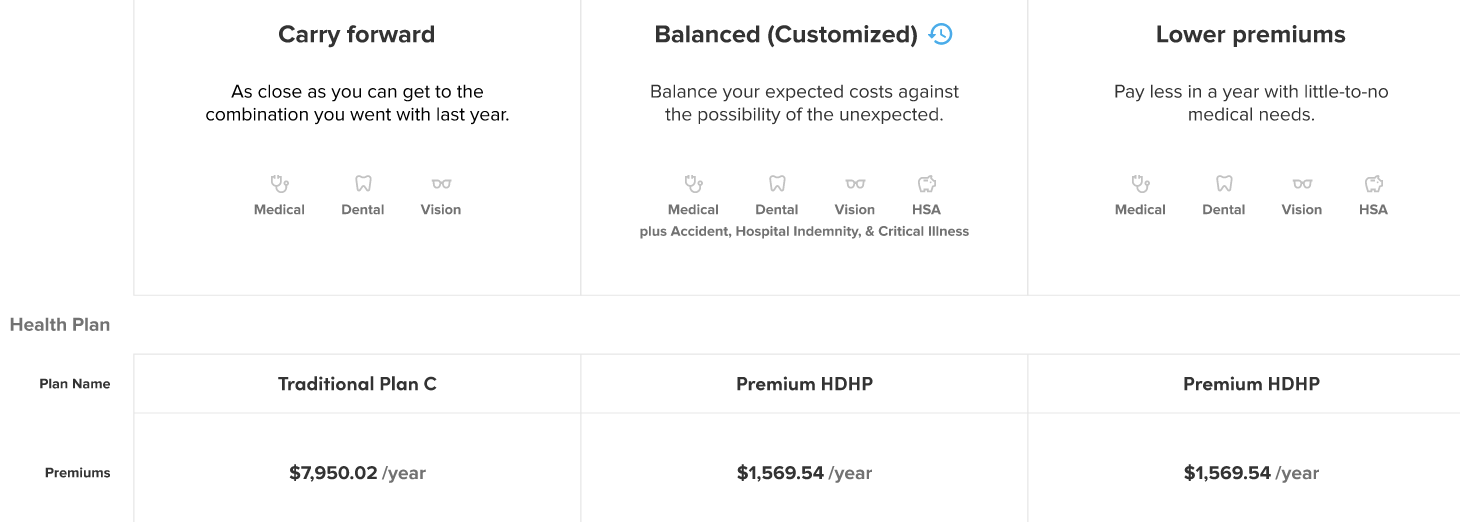The height and width of the screenshot is (522, 1460).
Task: Click the Medical stethoscope icon under Carry forward
Action: [280, 184]
